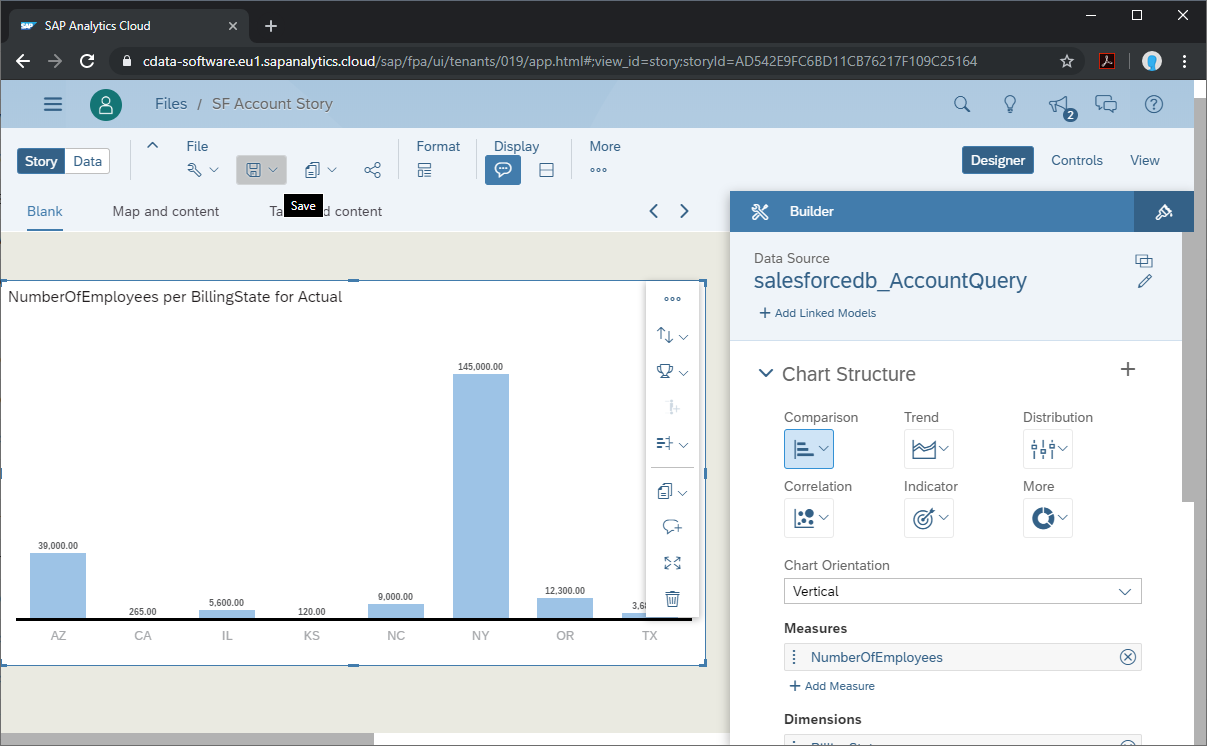Open the Discussions chat icon
Image resolution: width=1207 pixels, height=746 pixels.
pyautogui.click(x=1106, y=104)
